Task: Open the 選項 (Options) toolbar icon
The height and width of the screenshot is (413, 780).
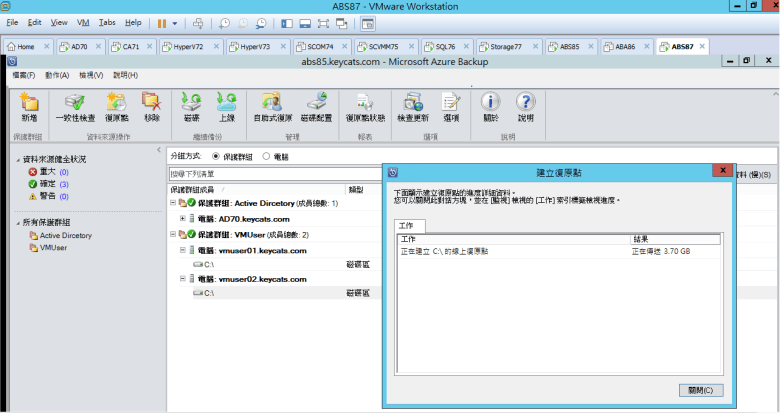Action: pos(450,105)
